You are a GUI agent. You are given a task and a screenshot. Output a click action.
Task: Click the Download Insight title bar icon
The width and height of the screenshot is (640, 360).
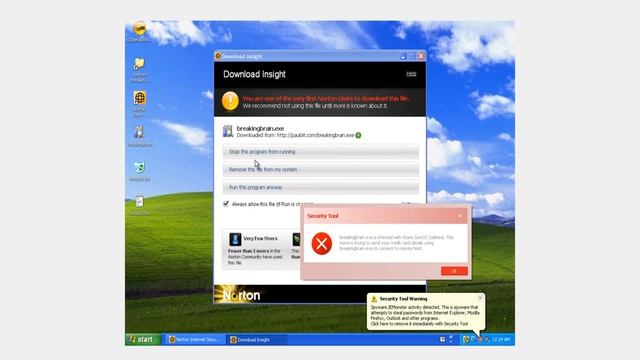pyautogui.click(x=218, y=56)
